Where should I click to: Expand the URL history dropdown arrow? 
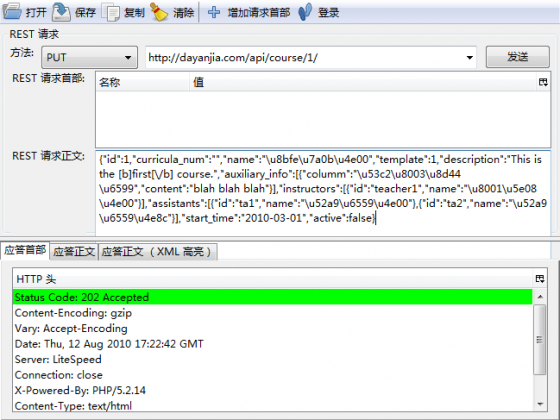(x=470, y=58)
